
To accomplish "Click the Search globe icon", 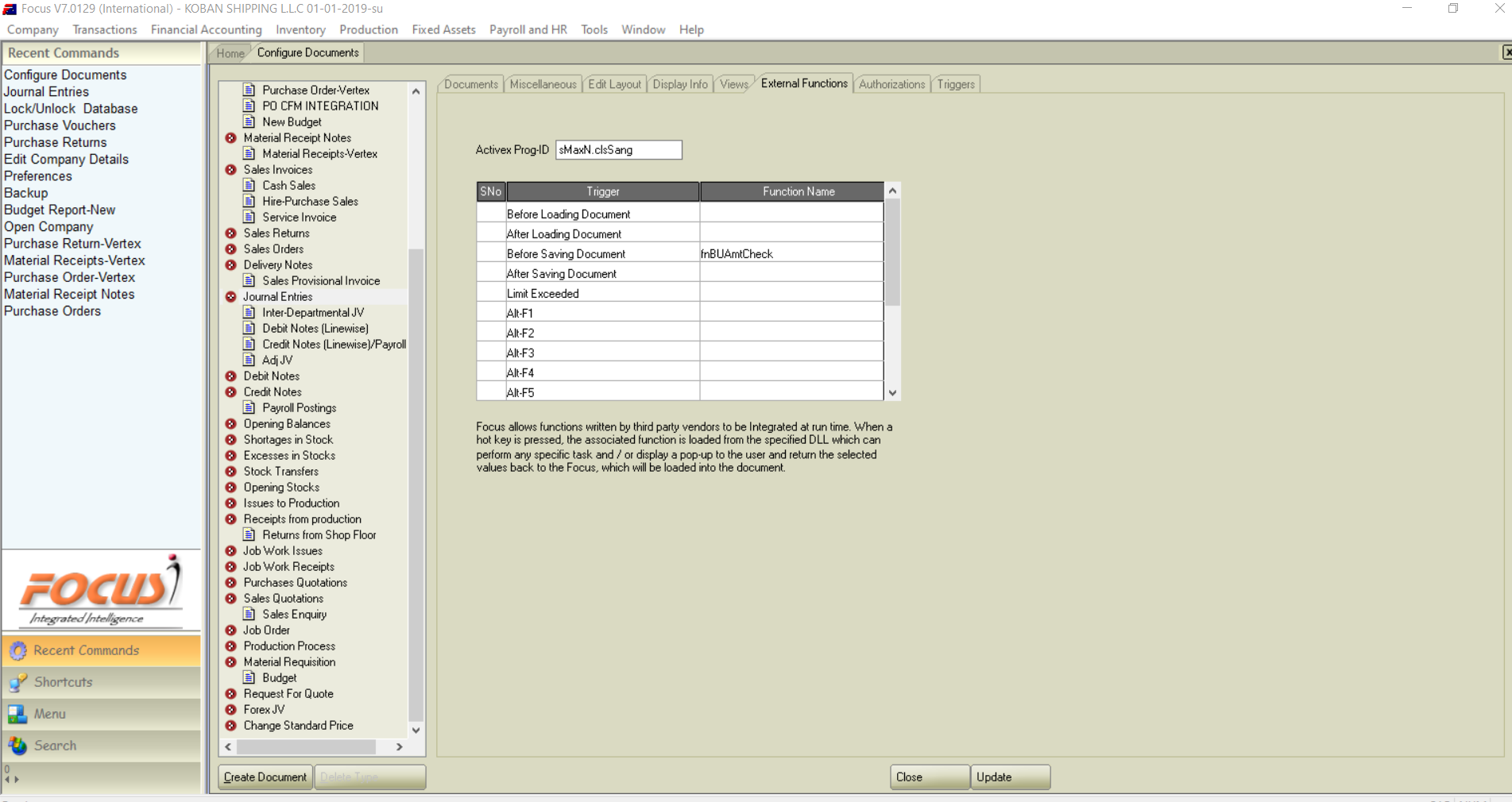I will [17, 746].
